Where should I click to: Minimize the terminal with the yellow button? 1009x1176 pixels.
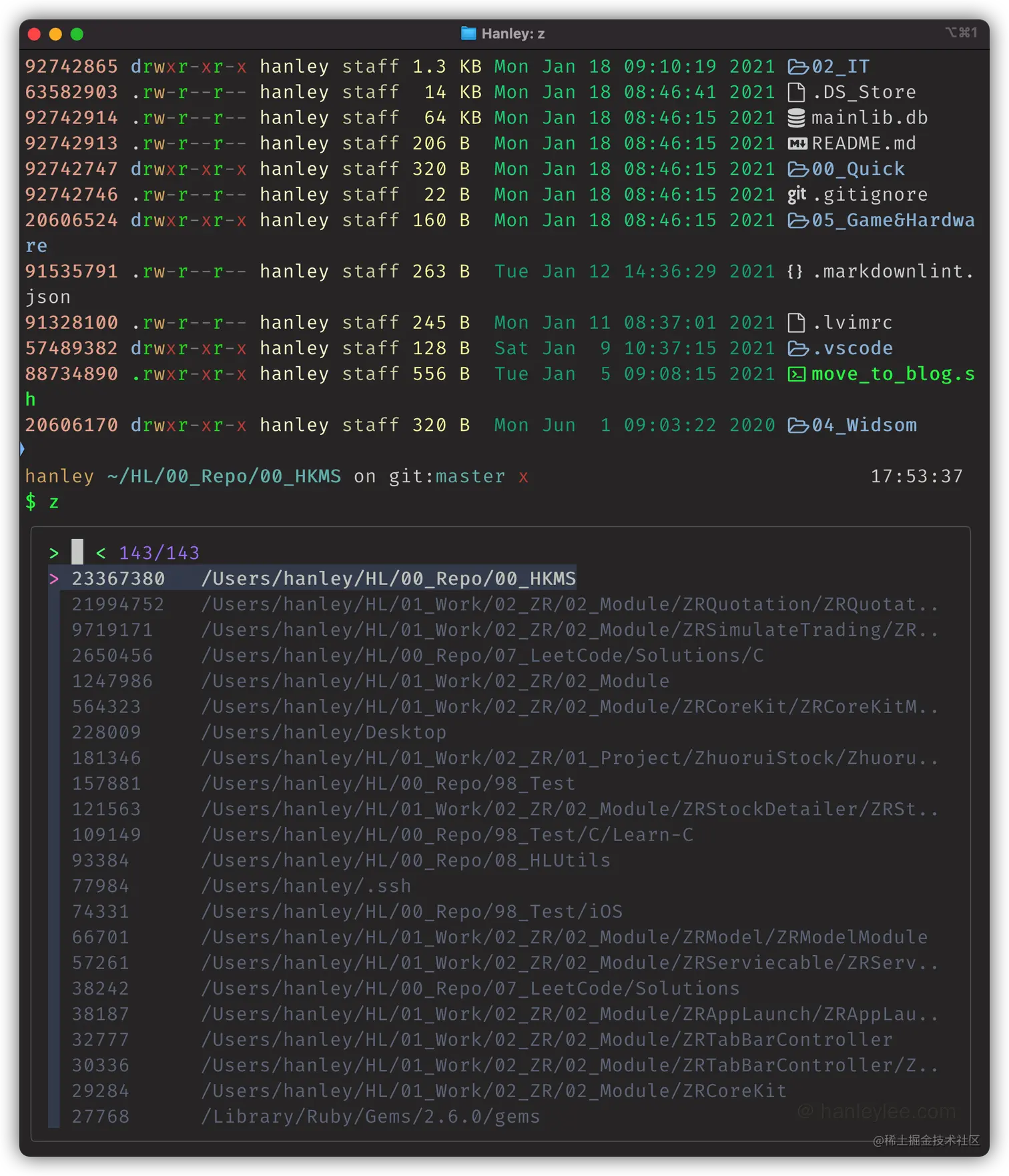pyautogui.click(x=56, y=34)
